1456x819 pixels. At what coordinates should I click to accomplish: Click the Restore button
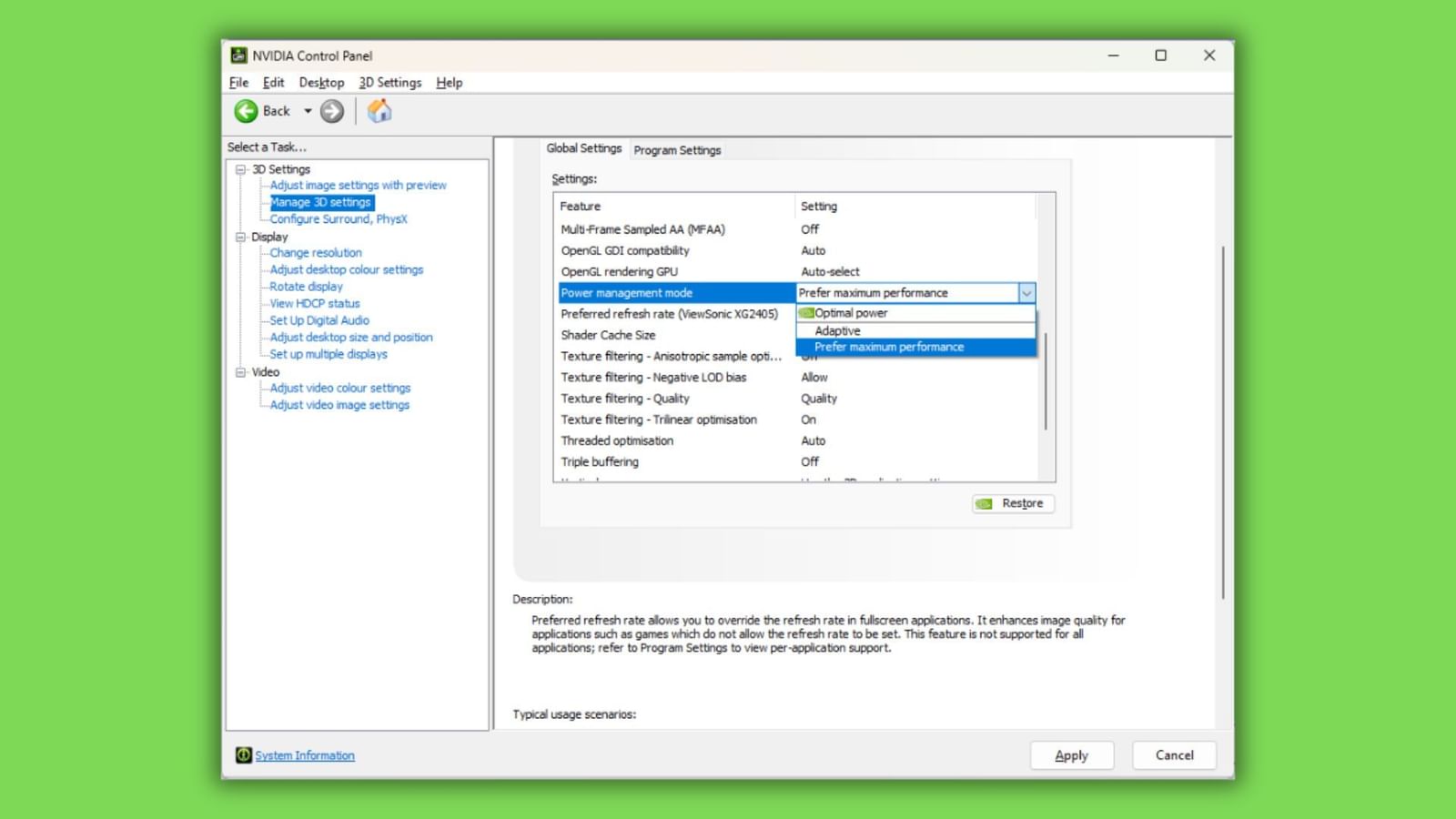click(1013, 503)
